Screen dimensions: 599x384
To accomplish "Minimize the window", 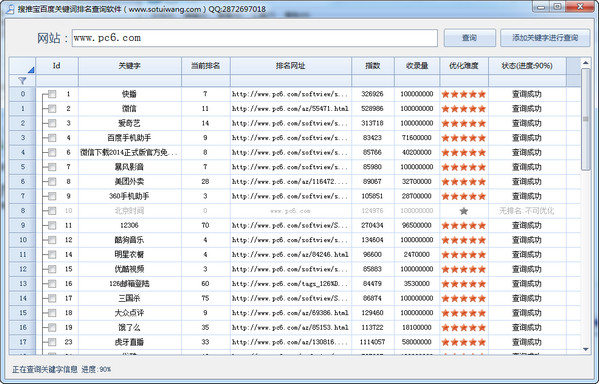I will pyautogui.click(x=541, y=7).
